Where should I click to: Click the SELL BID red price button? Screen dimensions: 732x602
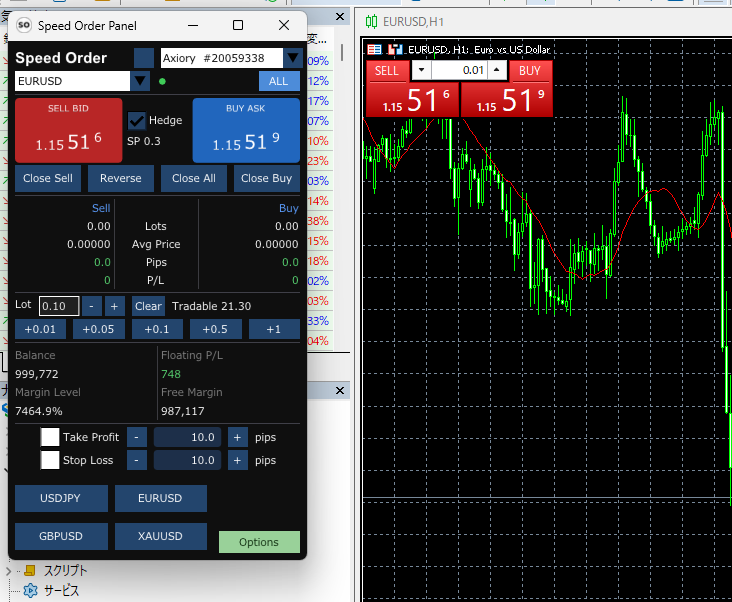tap(69, 130)
